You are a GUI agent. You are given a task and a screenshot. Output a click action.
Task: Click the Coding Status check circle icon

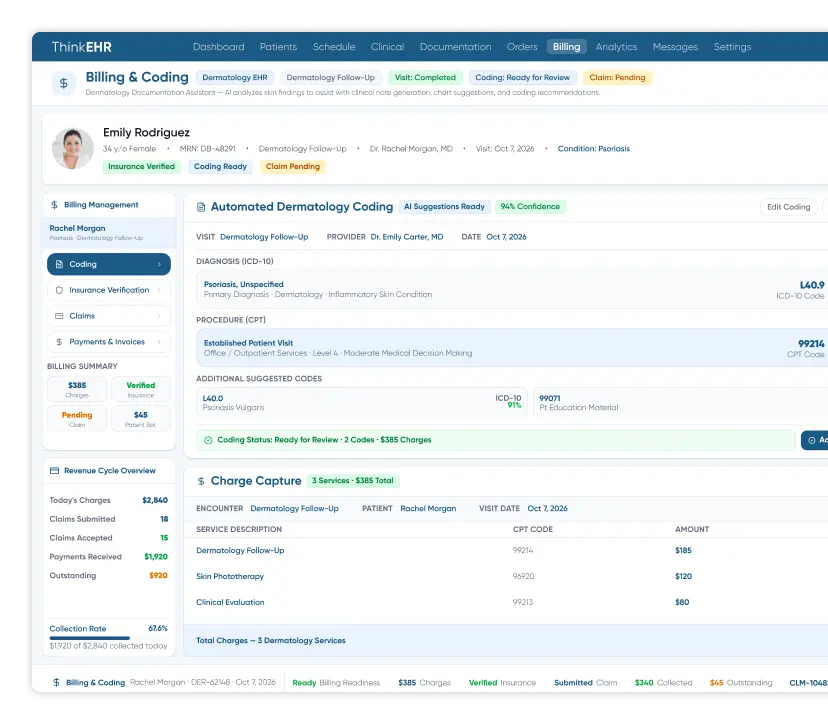[x=208, y=440]
